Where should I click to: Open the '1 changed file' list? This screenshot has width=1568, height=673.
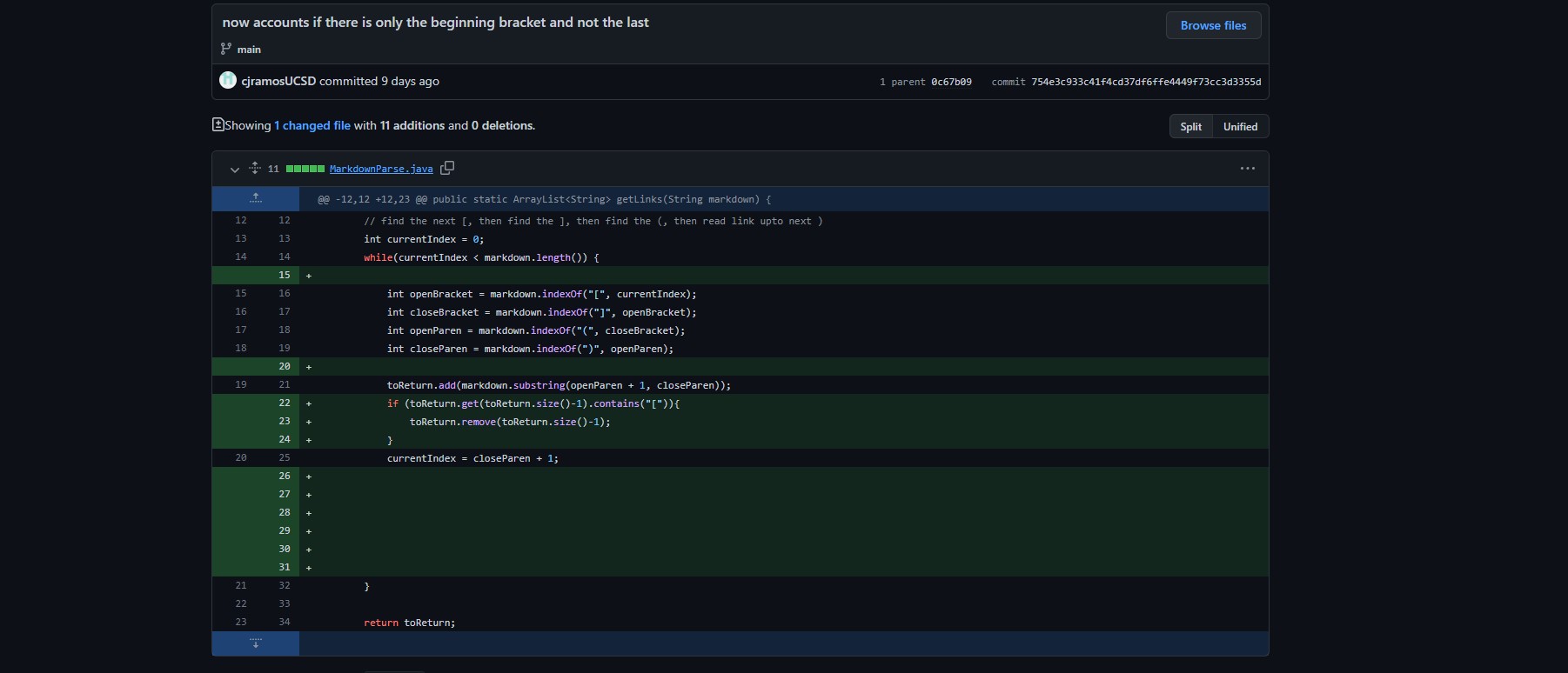tap(312, 125)
